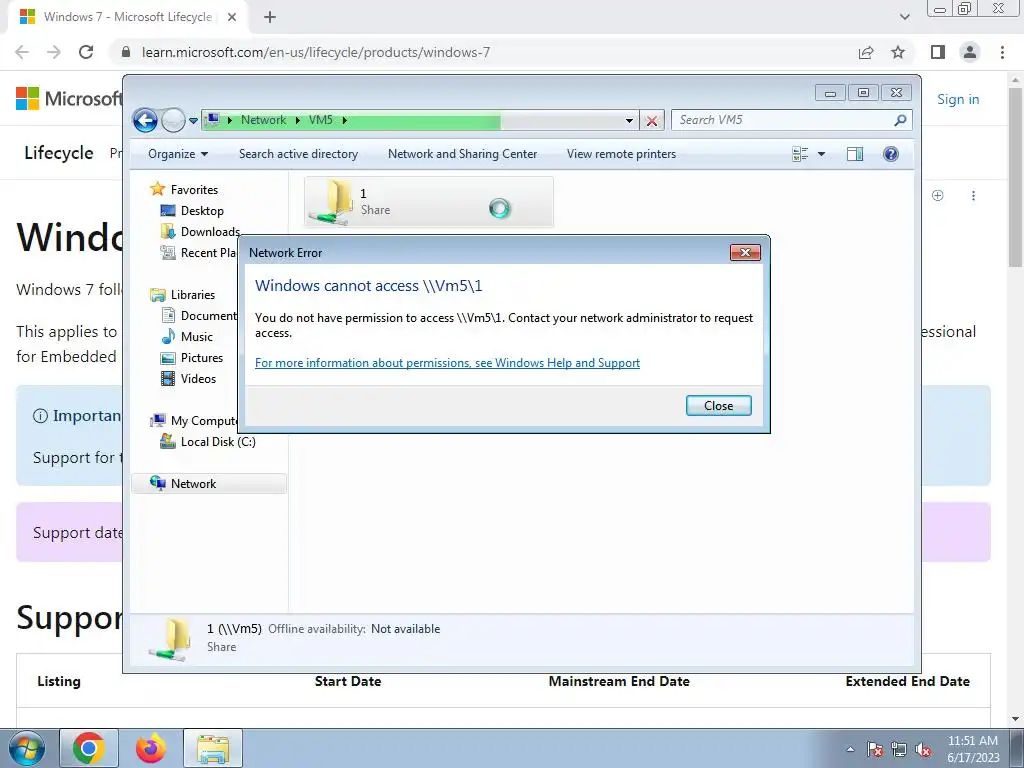The width and height of the screenshot is (1024, 768).
Task: Click the Chrome back button
Action: click(22, 52)
